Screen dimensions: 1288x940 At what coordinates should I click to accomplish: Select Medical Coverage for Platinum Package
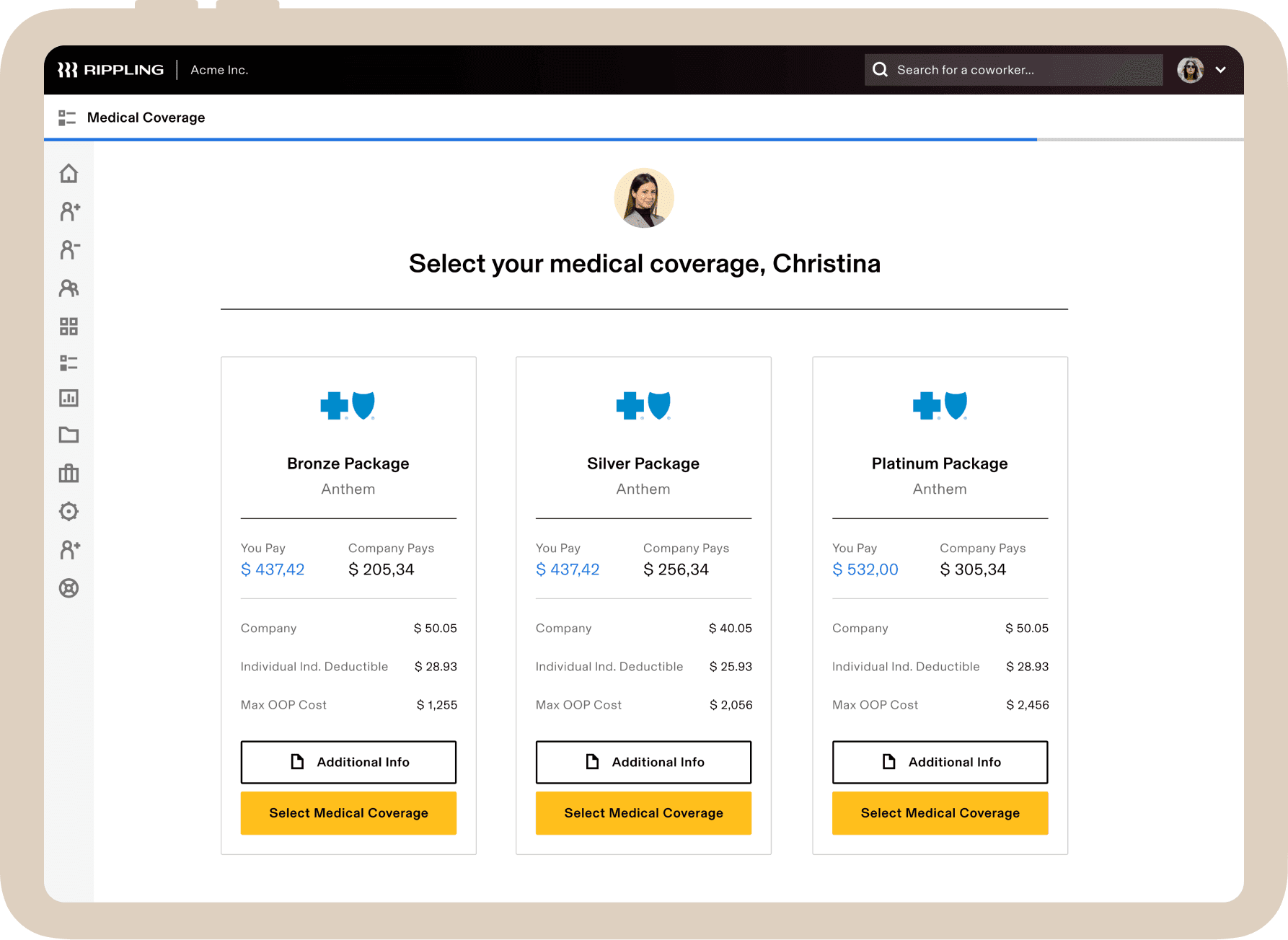pos(940,813)
